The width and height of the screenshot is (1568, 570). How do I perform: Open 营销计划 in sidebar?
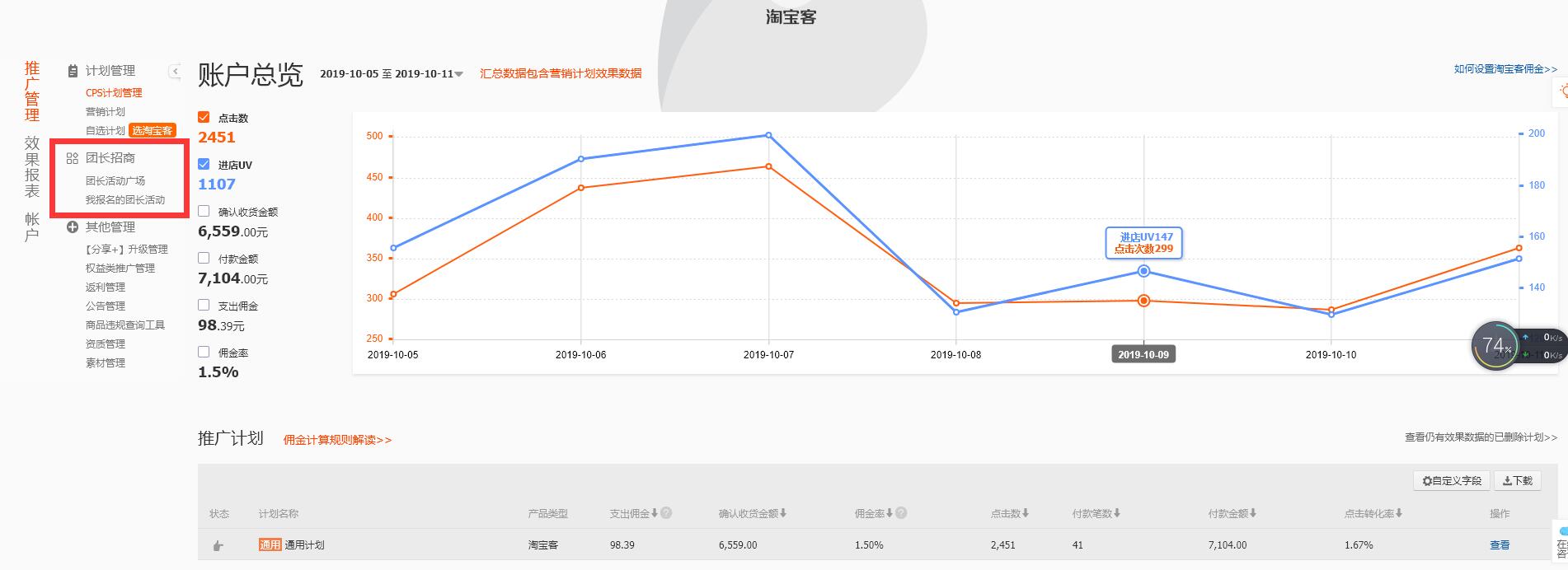click(106, 112)
